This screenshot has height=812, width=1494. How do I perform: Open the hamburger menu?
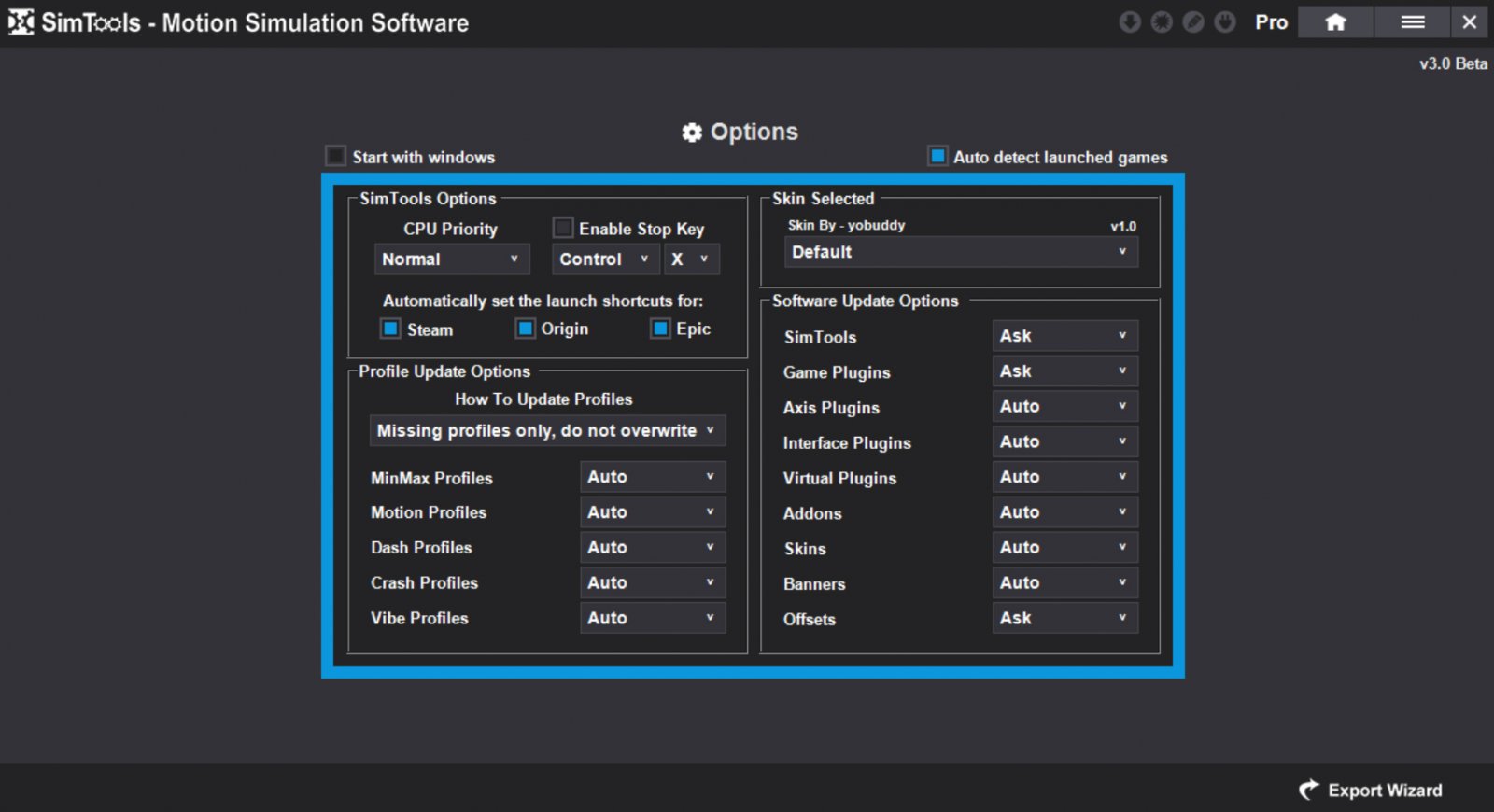(x=1412, y=21)
